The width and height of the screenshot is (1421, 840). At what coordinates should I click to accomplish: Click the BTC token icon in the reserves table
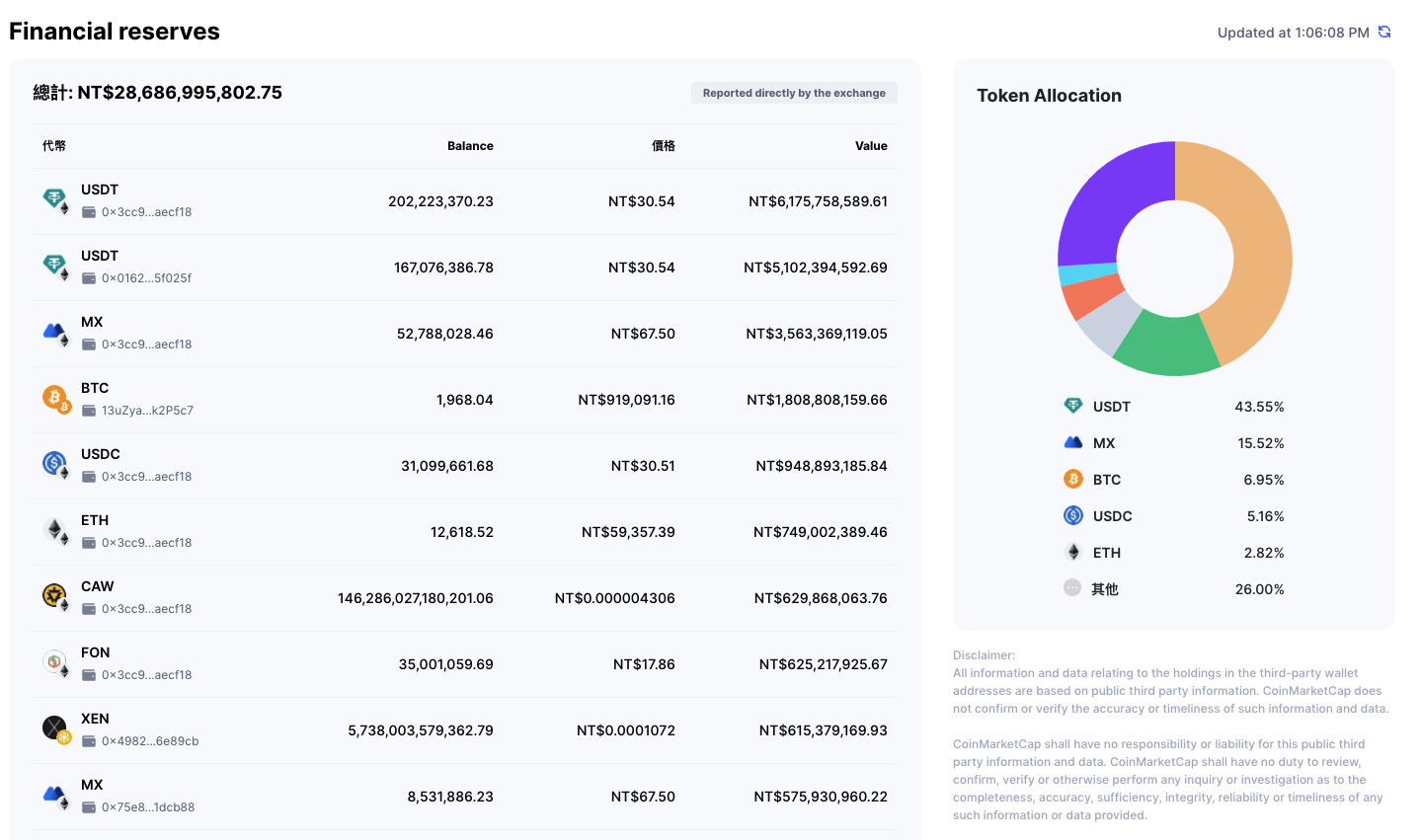click(x=55, y=399)
